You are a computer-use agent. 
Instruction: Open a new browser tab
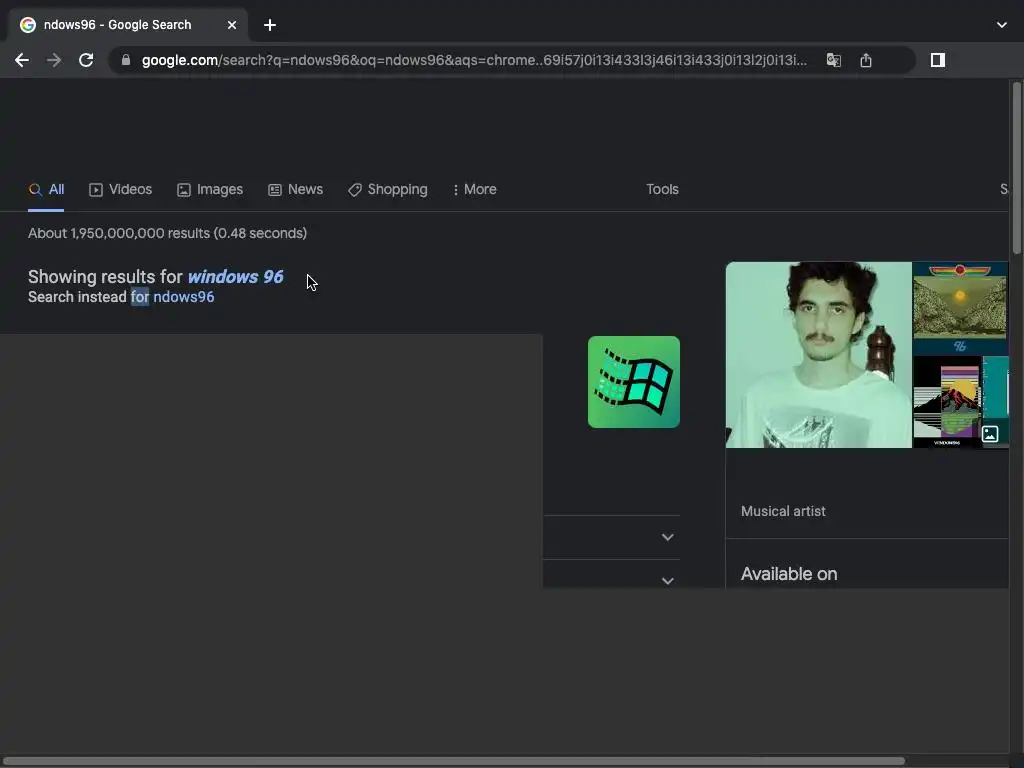click(270, 25)
